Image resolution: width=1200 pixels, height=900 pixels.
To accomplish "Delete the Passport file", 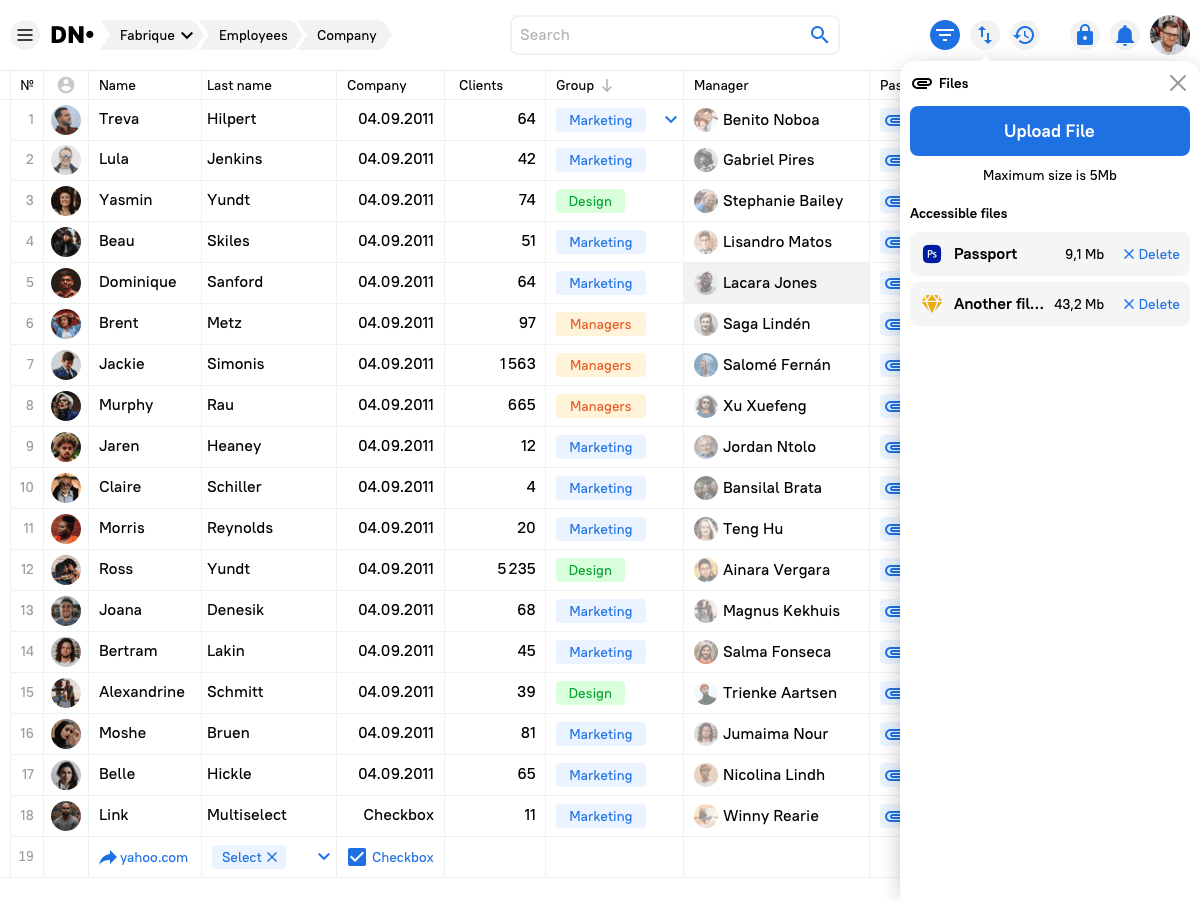I will coord(1151,254).
